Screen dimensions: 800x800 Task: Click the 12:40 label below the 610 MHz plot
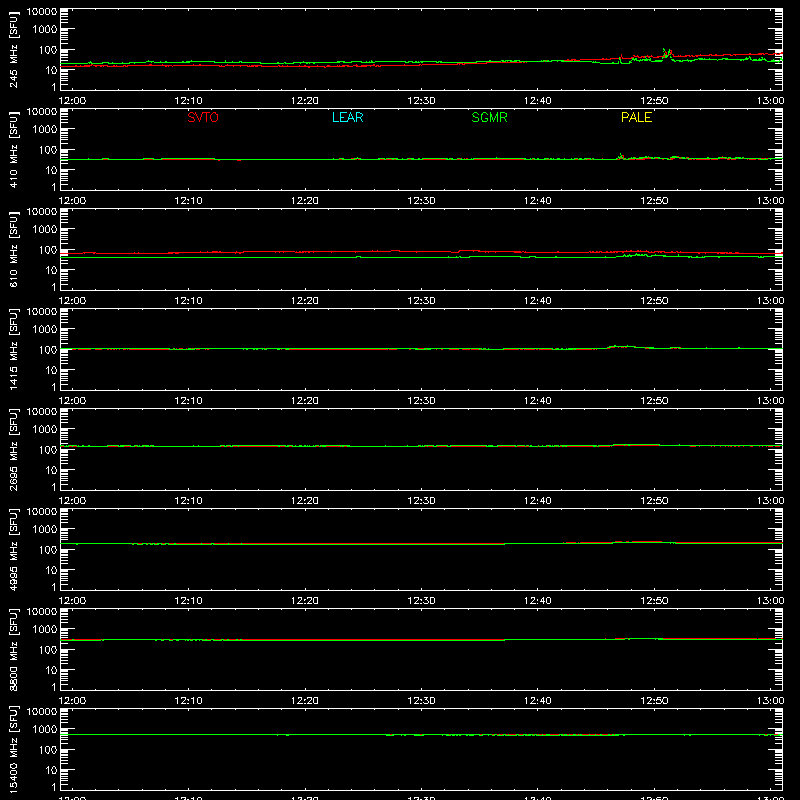pyautogui.click(x=538, y=301)
